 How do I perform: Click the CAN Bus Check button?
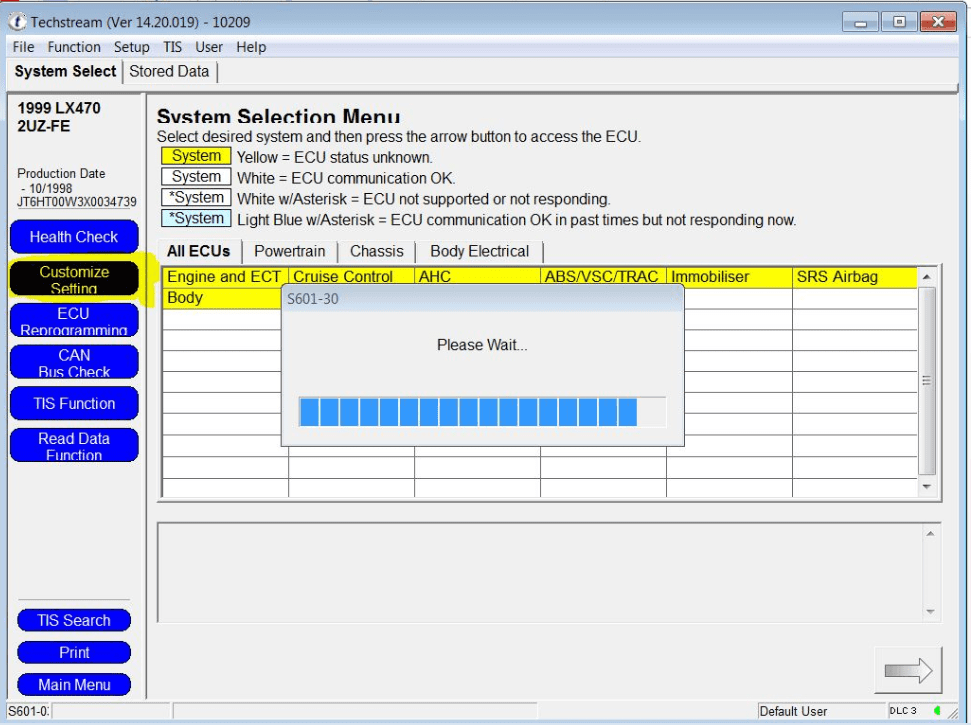pos(74,362)
